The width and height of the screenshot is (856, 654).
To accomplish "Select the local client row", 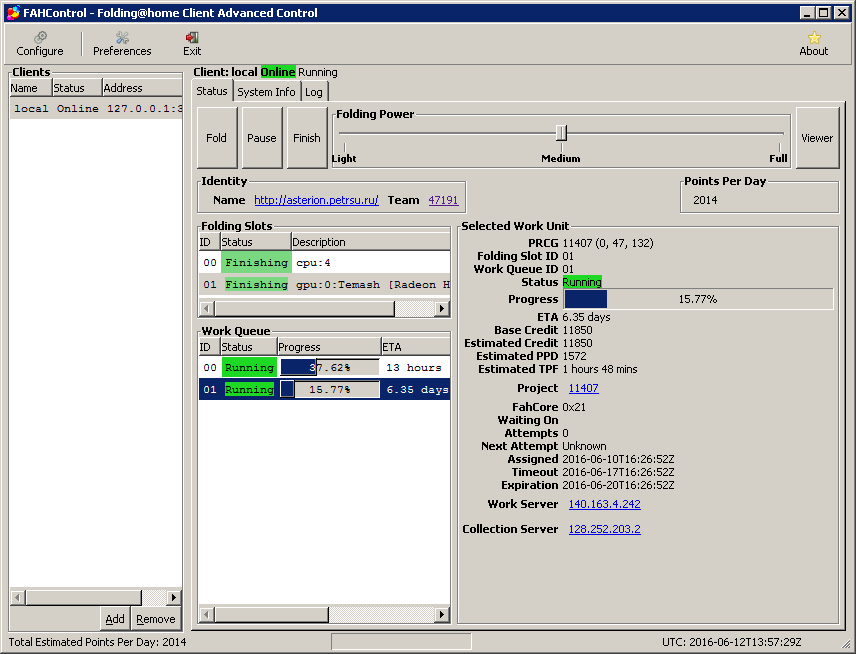I will click(96, 108).
